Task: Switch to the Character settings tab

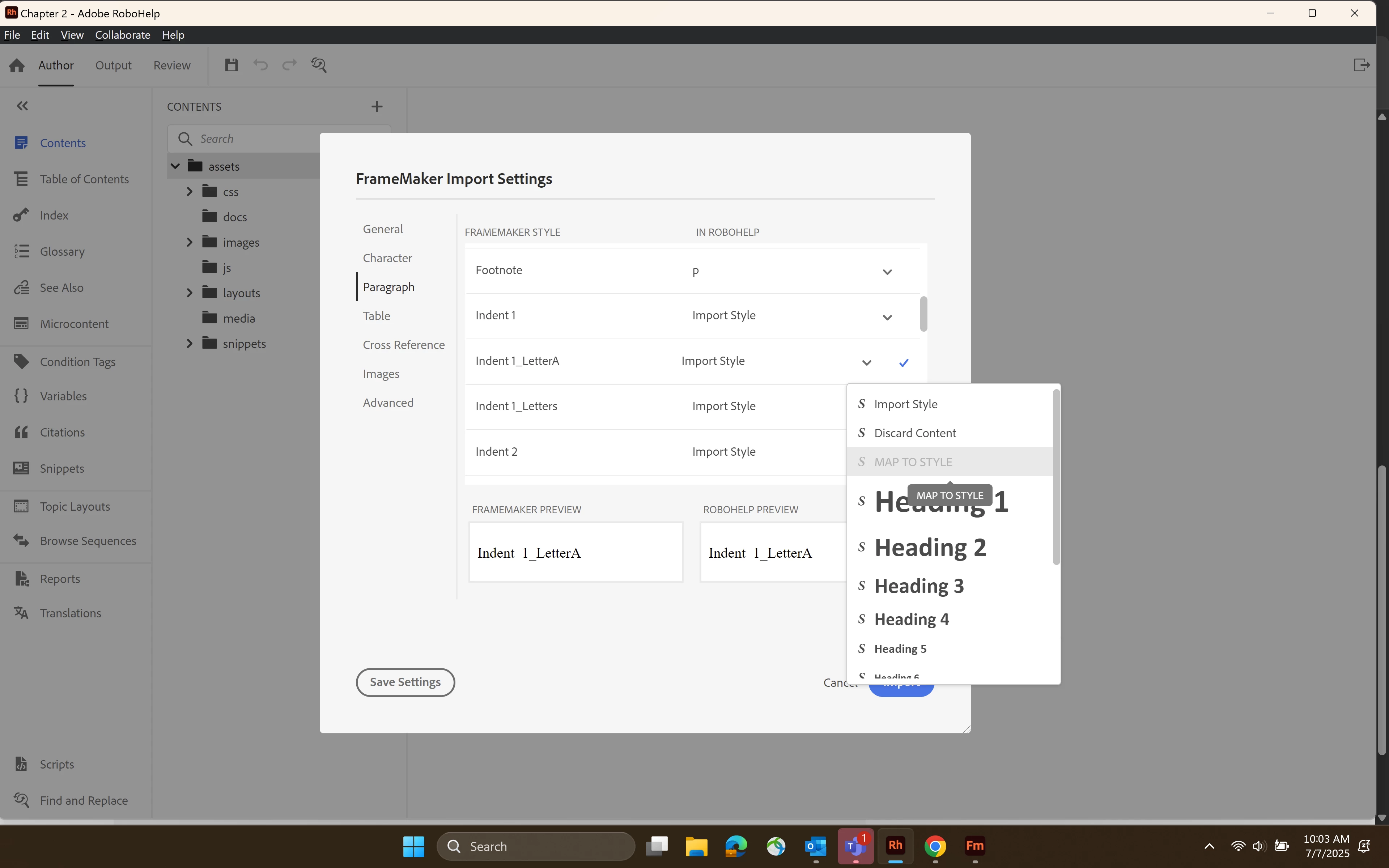Action: (x=387, y=258)
